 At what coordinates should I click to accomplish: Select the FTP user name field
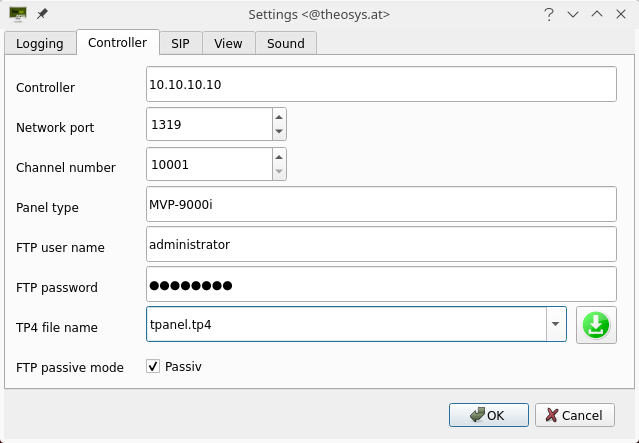(x=381, y=244)
